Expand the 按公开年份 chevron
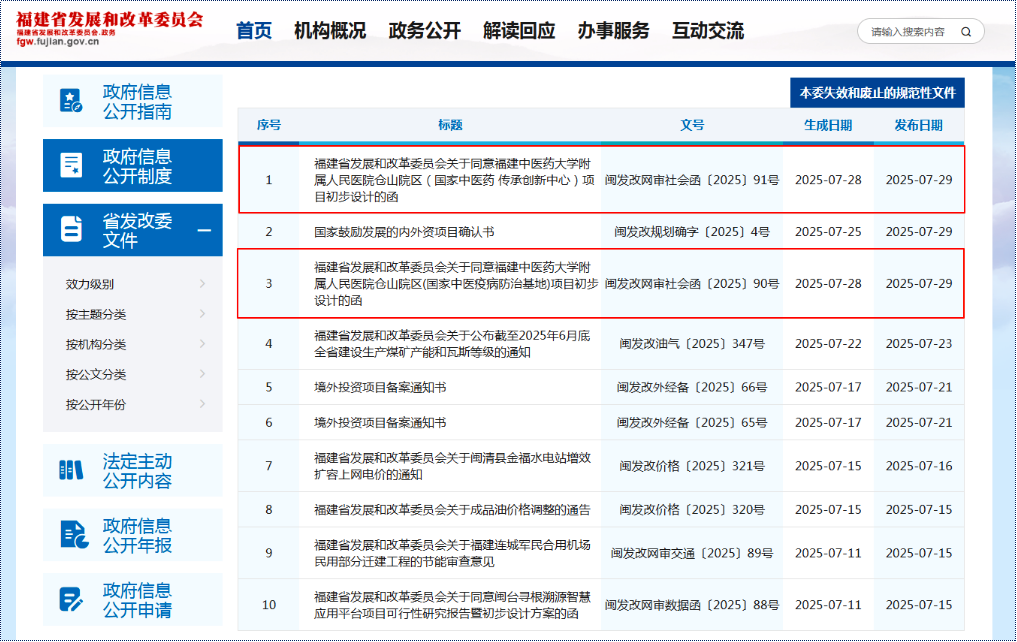Image resolution: width=1017 pixels, height=642 pixels. coord(203,404)
